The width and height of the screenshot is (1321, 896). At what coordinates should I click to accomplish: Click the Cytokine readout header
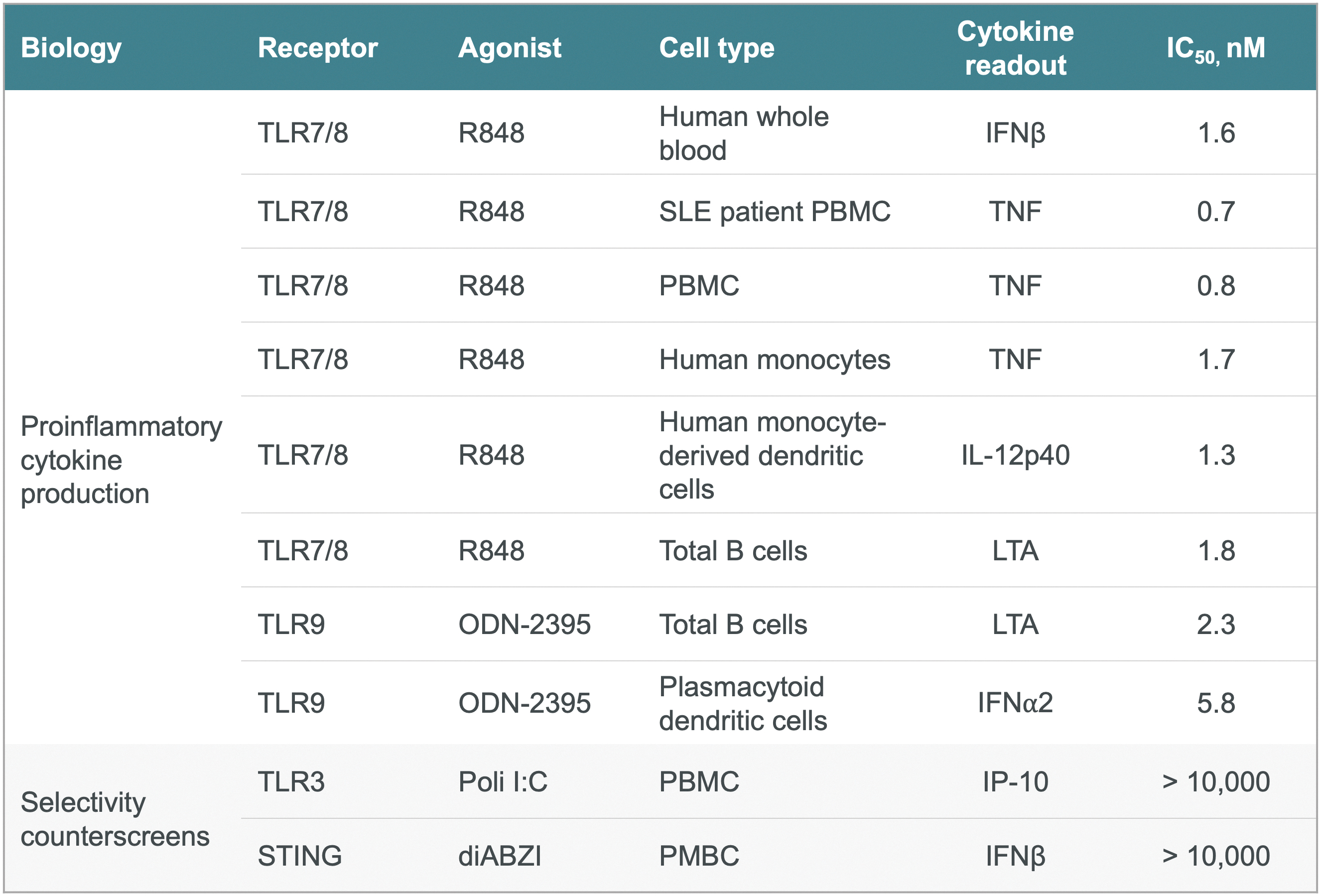pyautogui.click(x=1015, y=48)
